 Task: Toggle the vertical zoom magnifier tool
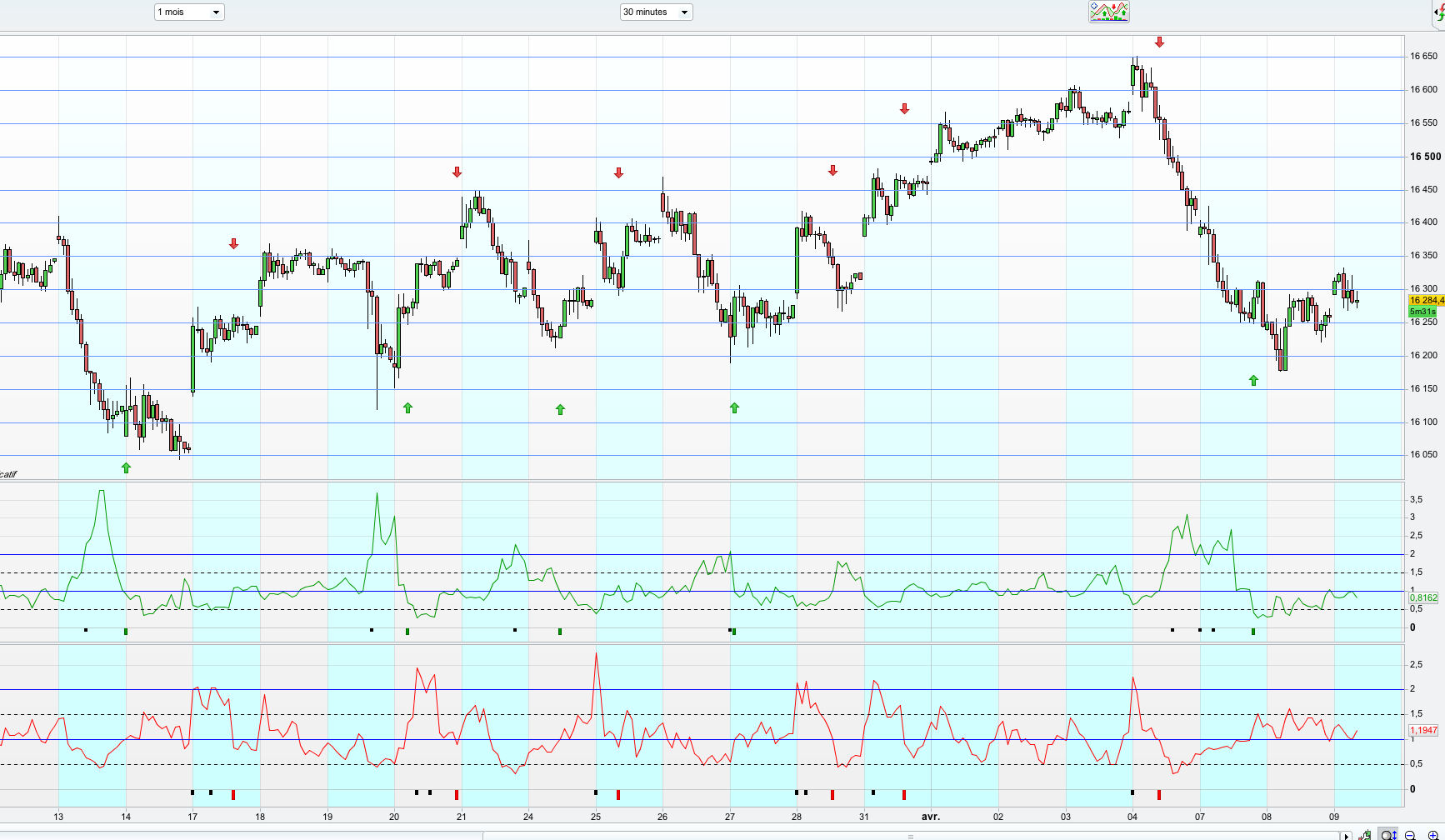[x=1388, y=834]
